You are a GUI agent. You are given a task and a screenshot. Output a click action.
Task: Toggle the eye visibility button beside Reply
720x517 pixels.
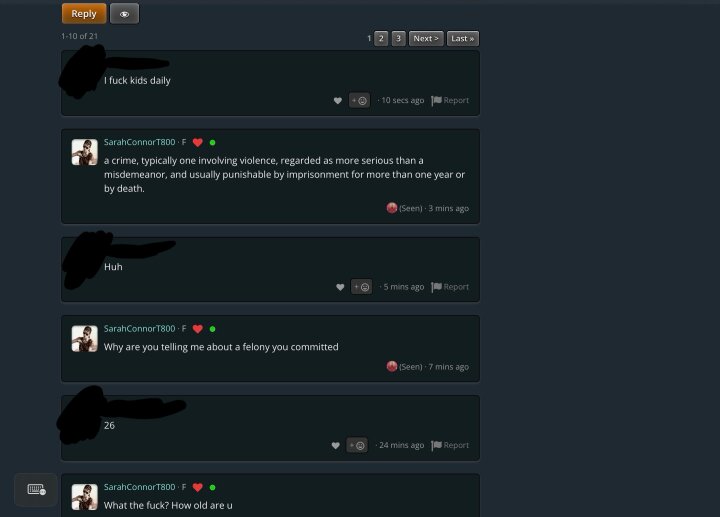click(124, 14)
